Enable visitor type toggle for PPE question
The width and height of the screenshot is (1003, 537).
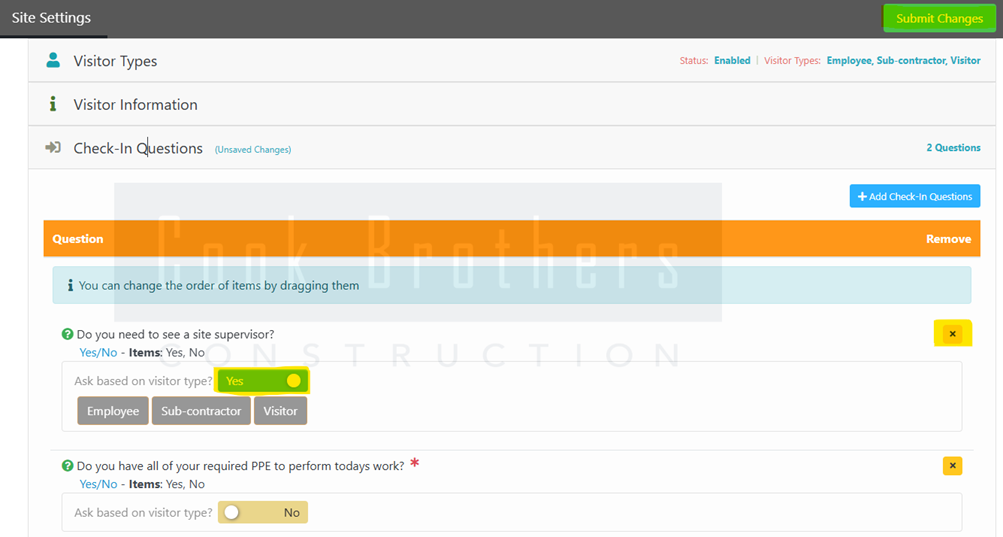(x=263, y=513)
